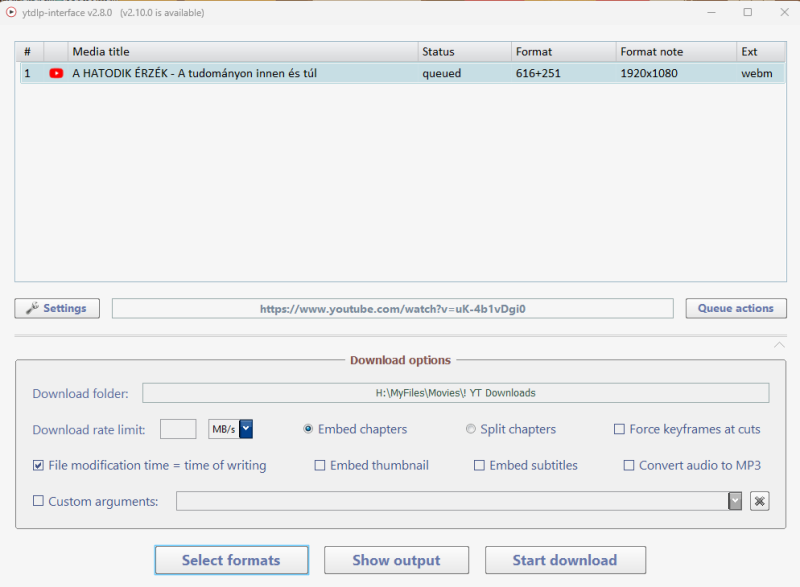800x587 pixels.
Task: Click the ytdlp-interface app icon in title bar
Action: [x=11, y=12]
